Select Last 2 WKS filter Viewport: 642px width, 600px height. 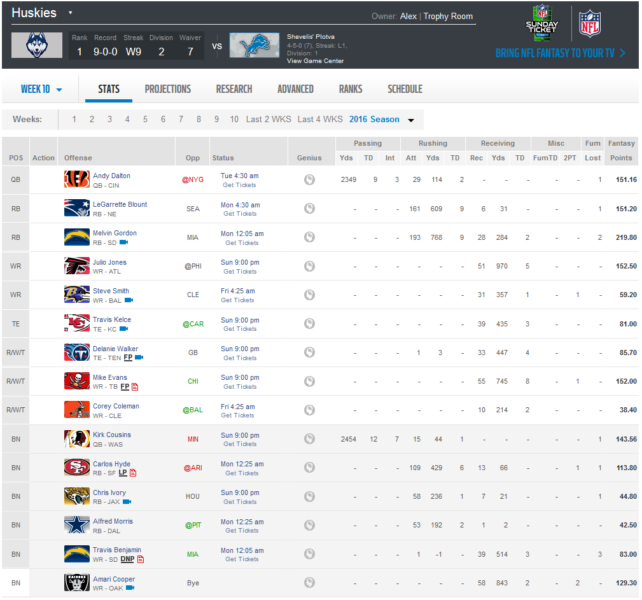[268, 119]
